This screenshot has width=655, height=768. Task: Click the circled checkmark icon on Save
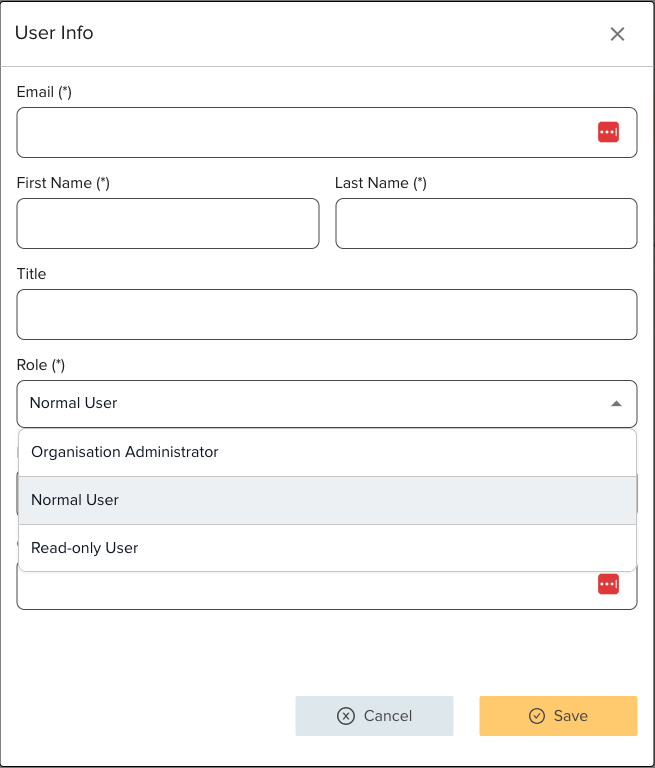coord(537,716)
